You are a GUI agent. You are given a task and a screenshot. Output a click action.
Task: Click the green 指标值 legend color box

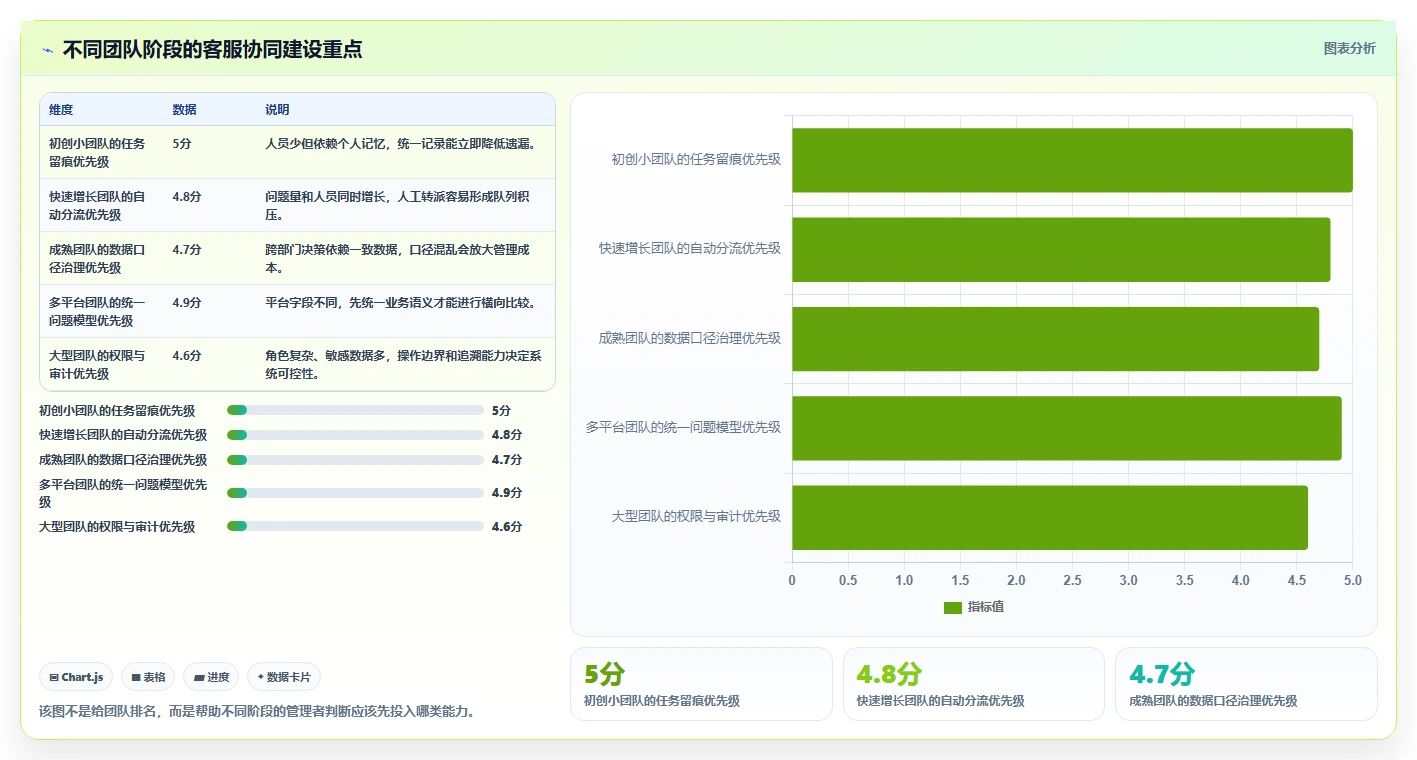[x=953, y=608]
